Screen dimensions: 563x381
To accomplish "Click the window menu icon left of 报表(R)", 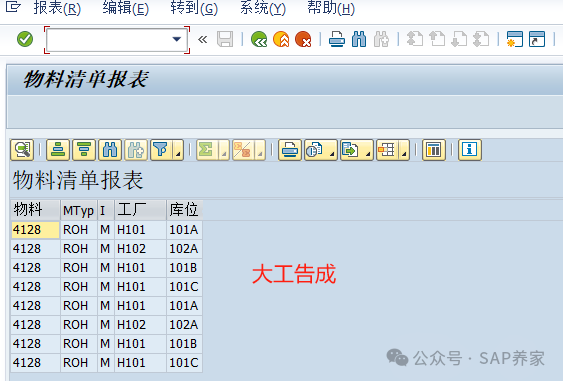I will point(13,7).
